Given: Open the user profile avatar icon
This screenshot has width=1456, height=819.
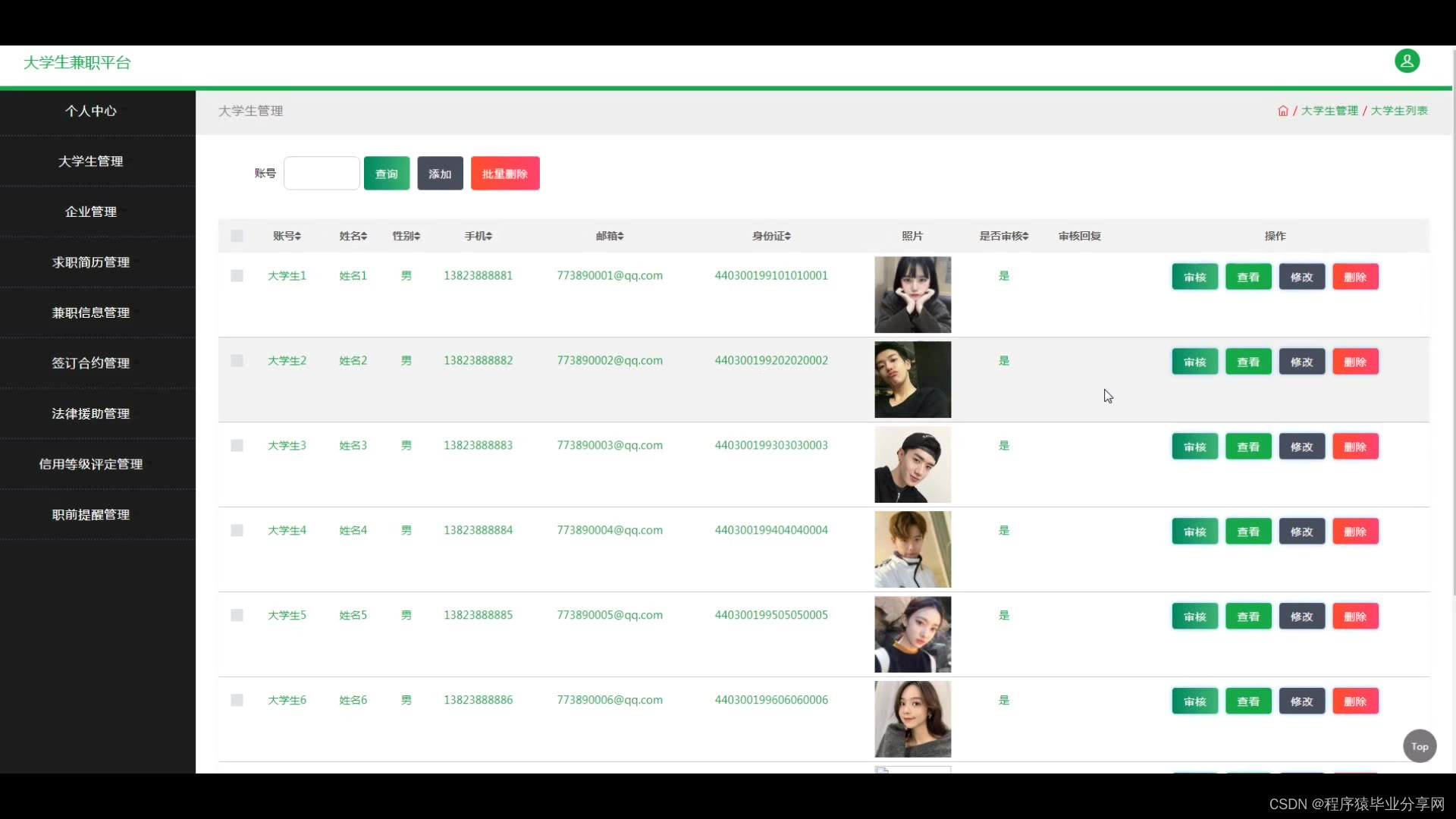Looking at the screenshot, I should click(x=1407, y=61).
